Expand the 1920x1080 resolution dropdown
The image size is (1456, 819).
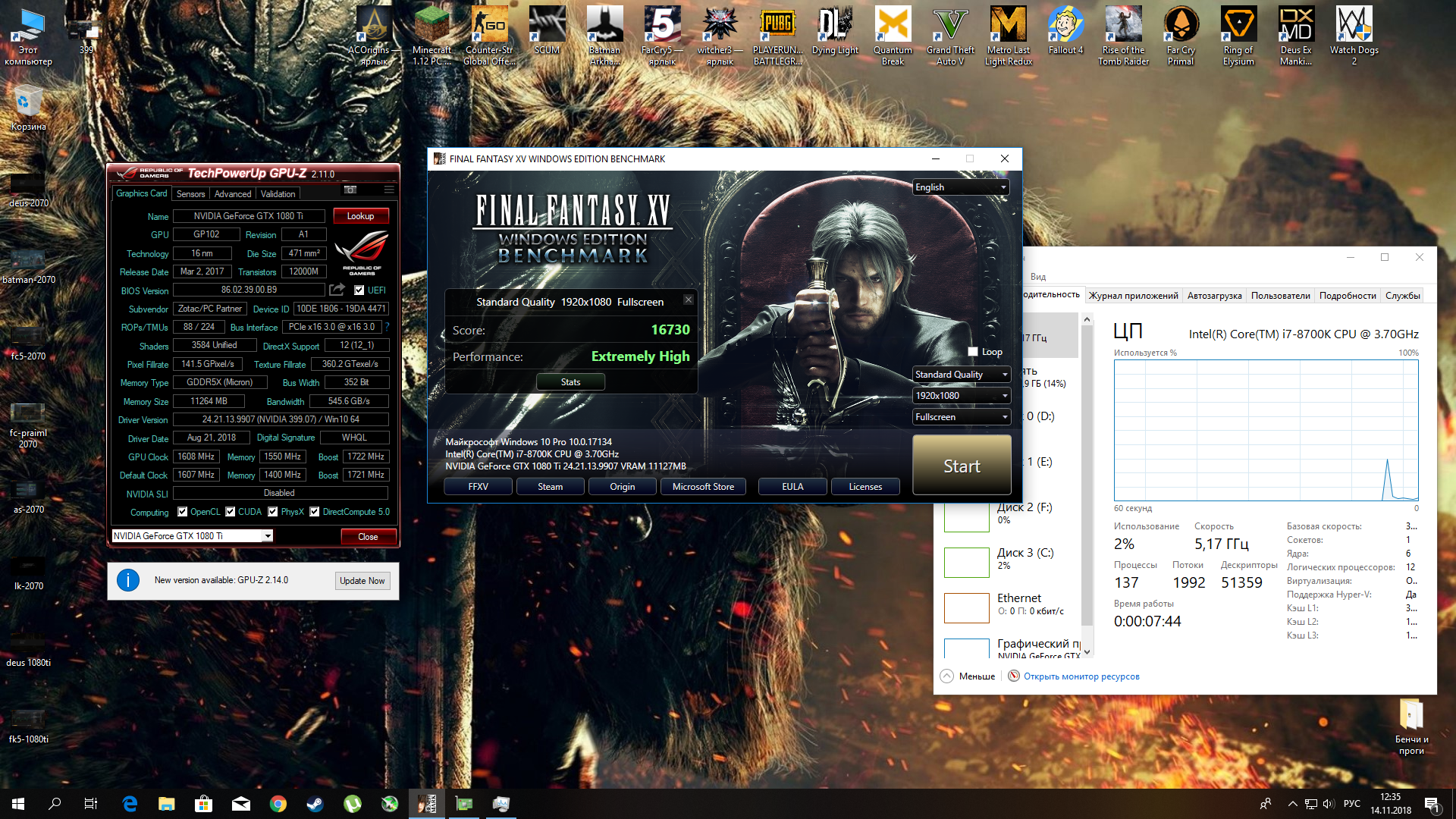click(x=960, y=396)
